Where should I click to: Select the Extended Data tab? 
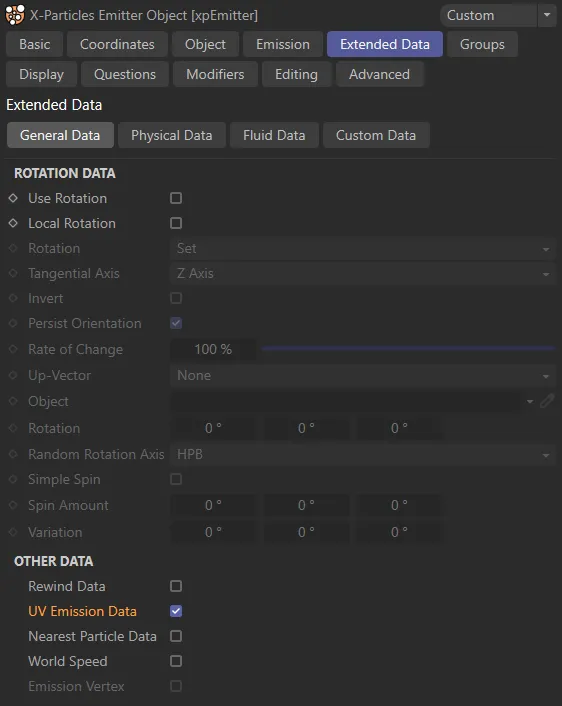click(385, 44)
